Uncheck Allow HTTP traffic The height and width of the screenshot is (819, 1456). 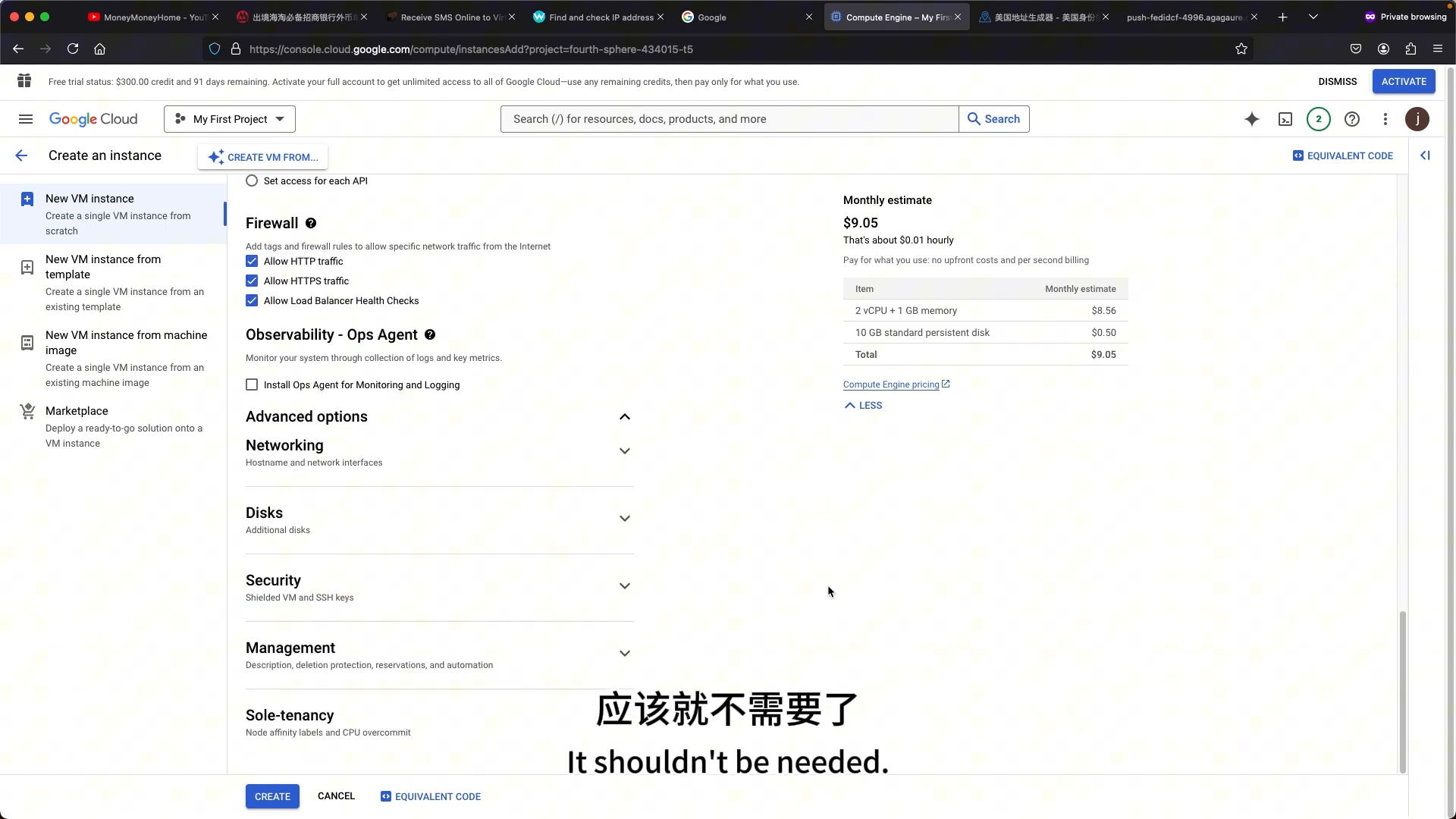coord(252,262)
